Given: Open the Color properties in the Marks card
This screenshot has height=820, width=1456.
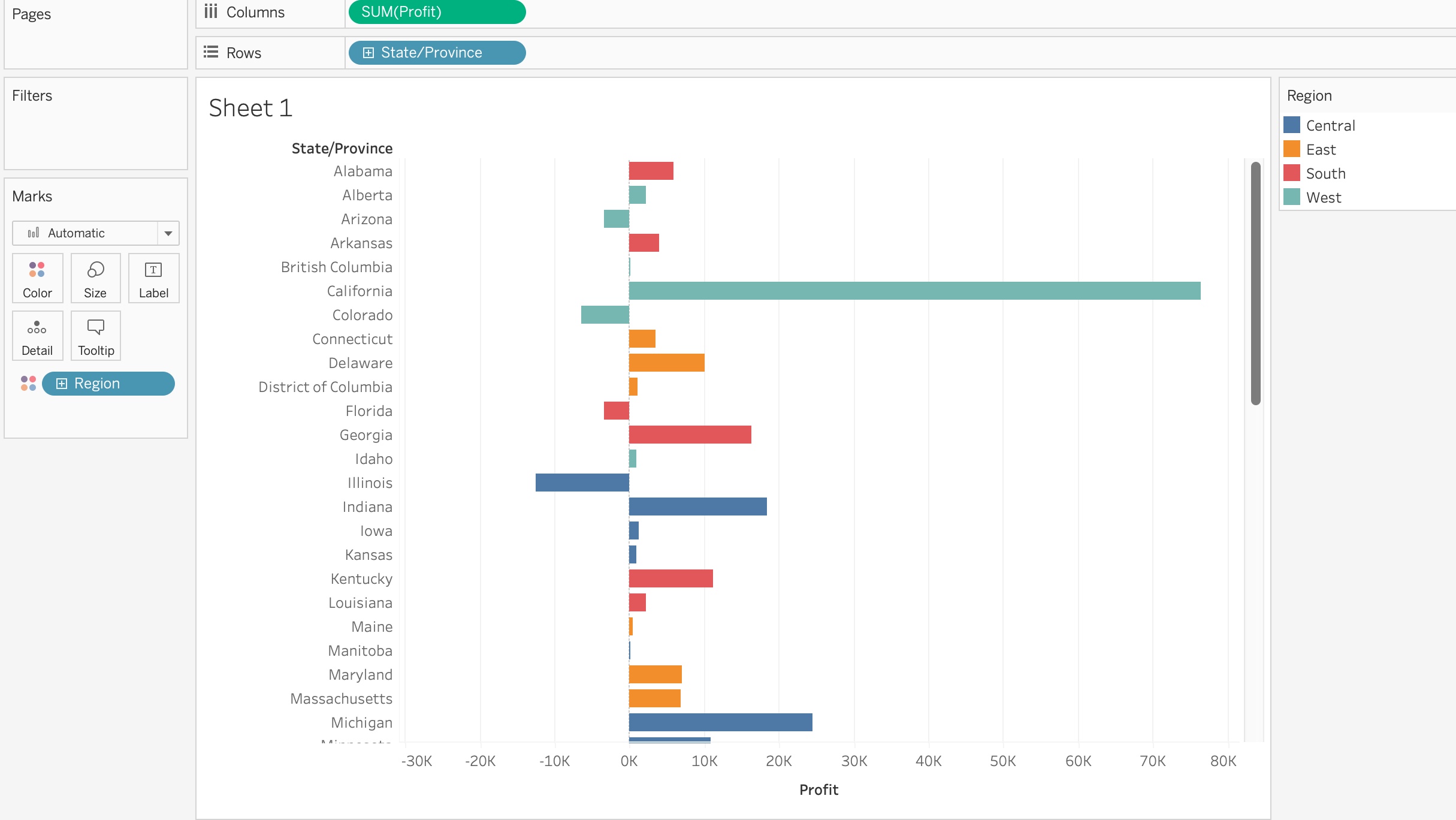Looking at the screenshot, I should (37, 278).
